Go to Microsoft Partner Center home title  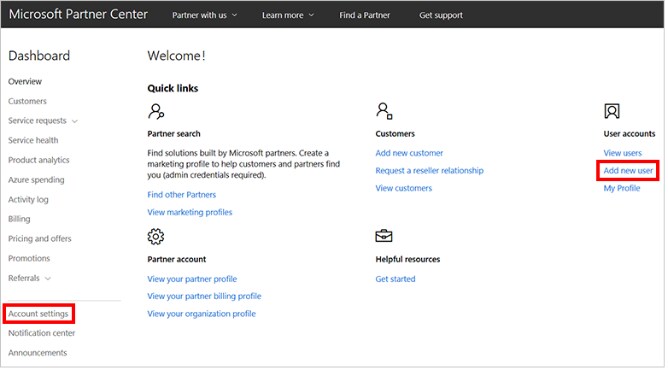point(78,14)
